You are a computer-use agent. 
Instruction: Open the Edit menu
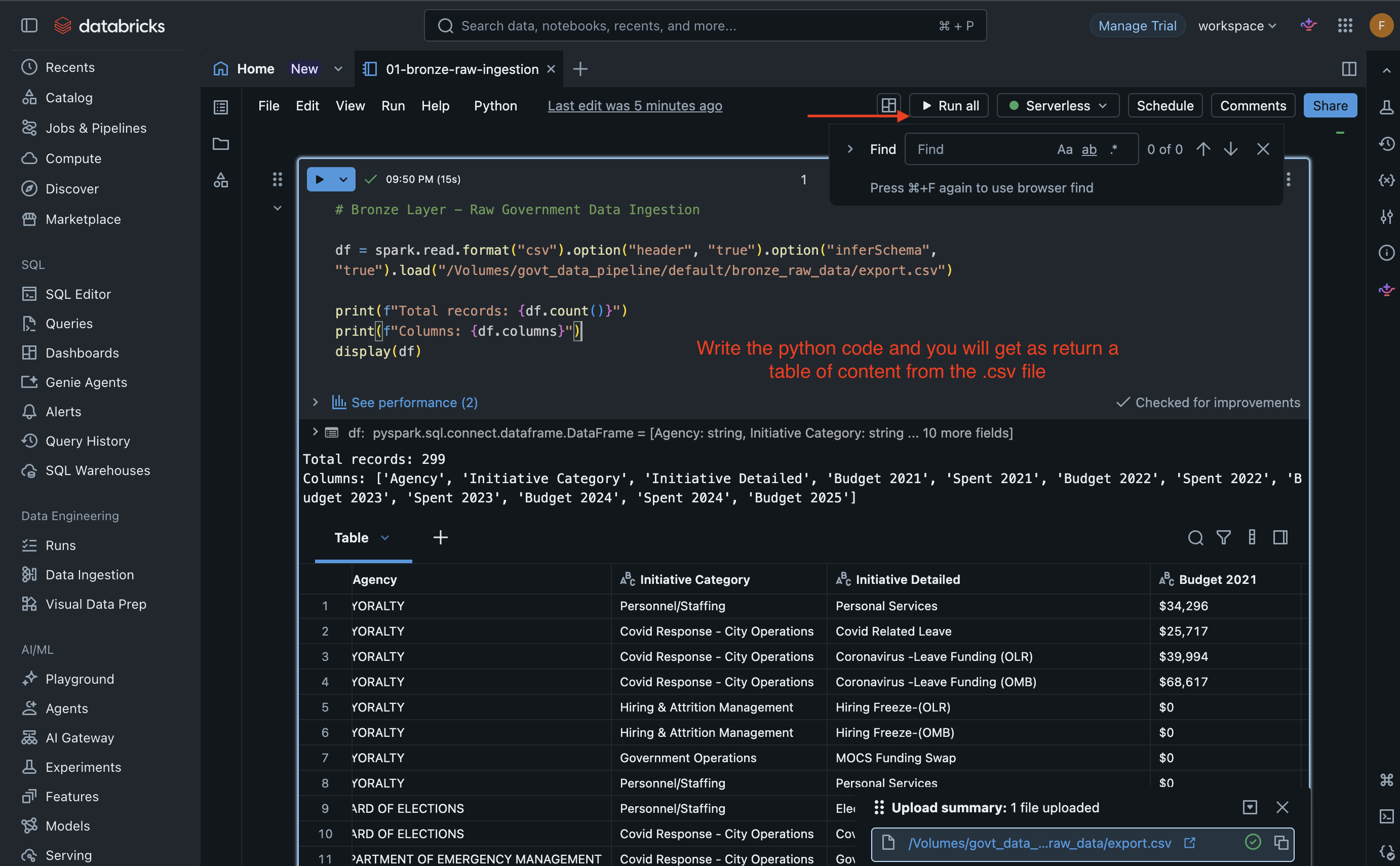[x=307, y=106]
